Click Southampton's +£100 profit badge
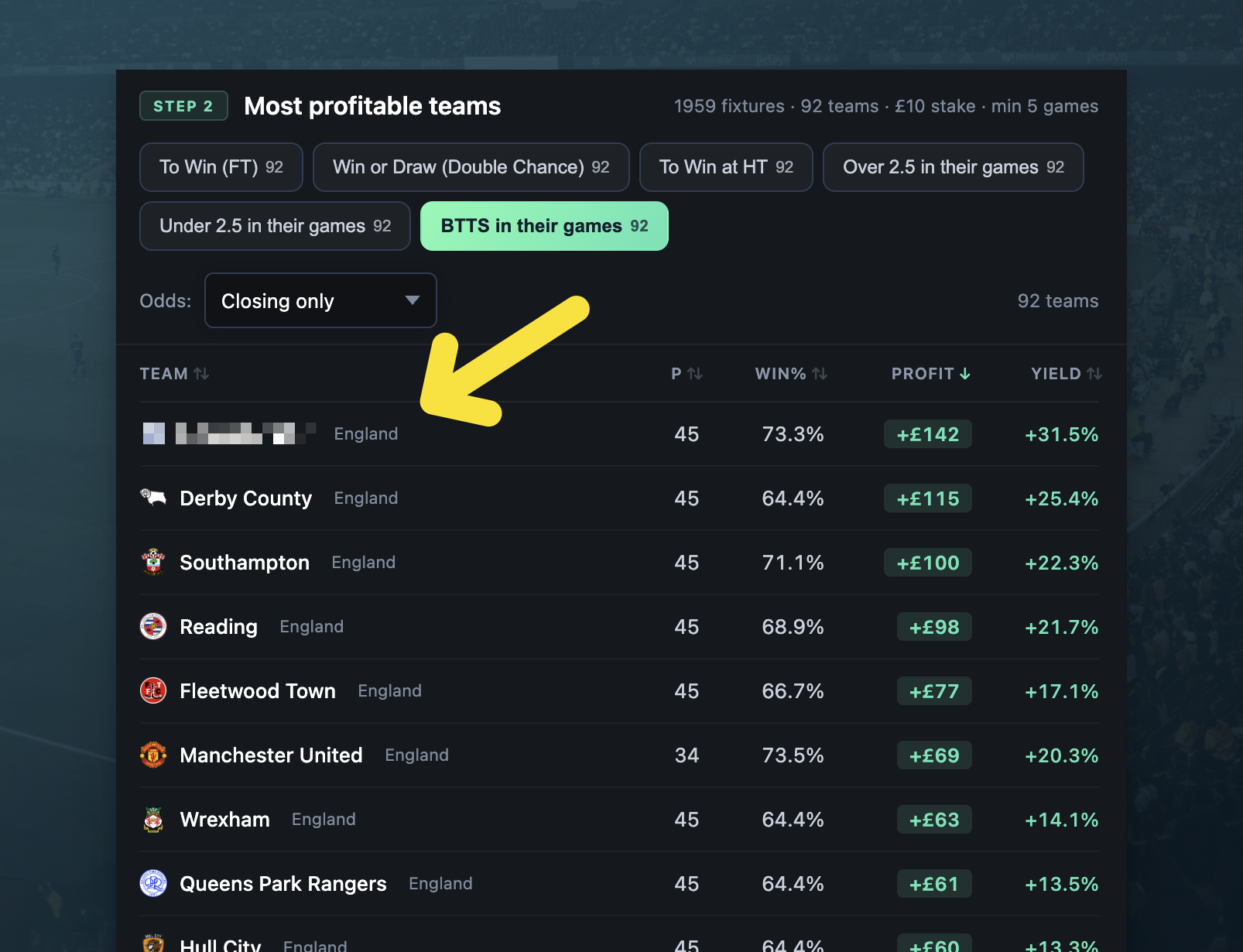 coord(928,563)
